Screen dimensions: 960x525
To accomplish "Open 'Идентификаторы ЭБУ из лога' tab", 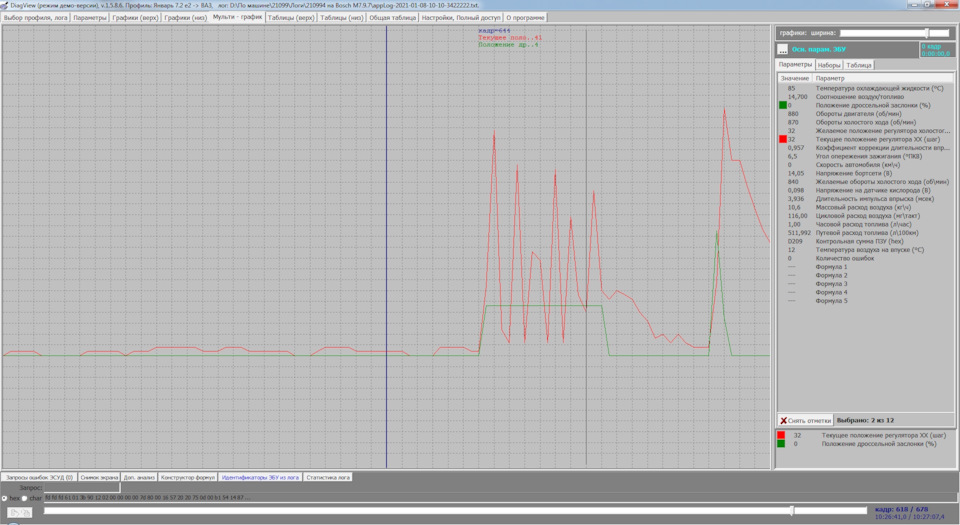I will [260, 477].
